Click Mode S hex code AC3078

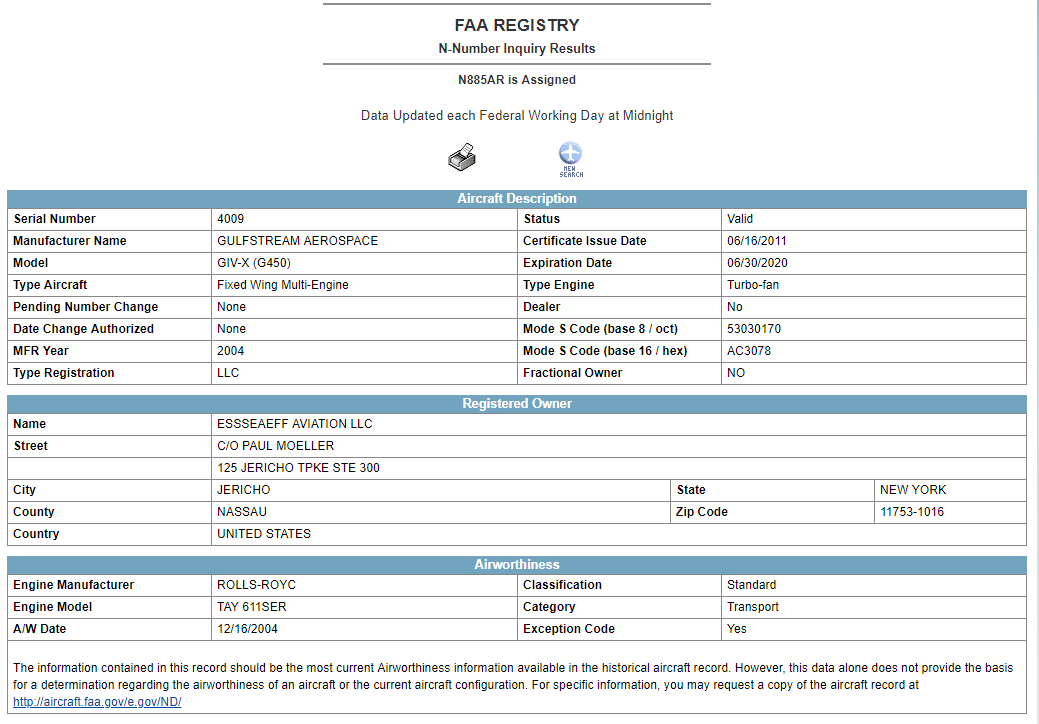click(749, 350)
